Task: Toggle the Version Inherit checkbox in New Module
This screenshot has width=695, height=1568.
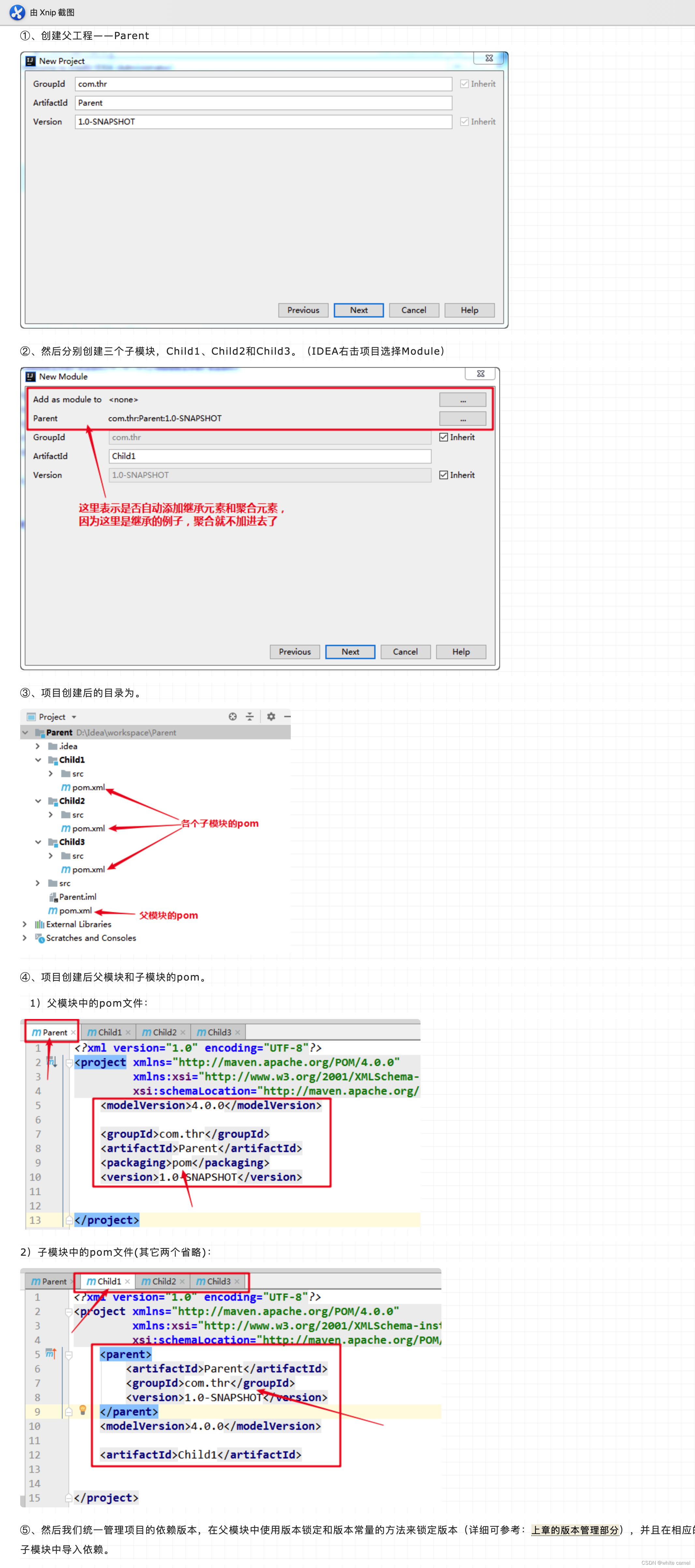Action: 444,475
